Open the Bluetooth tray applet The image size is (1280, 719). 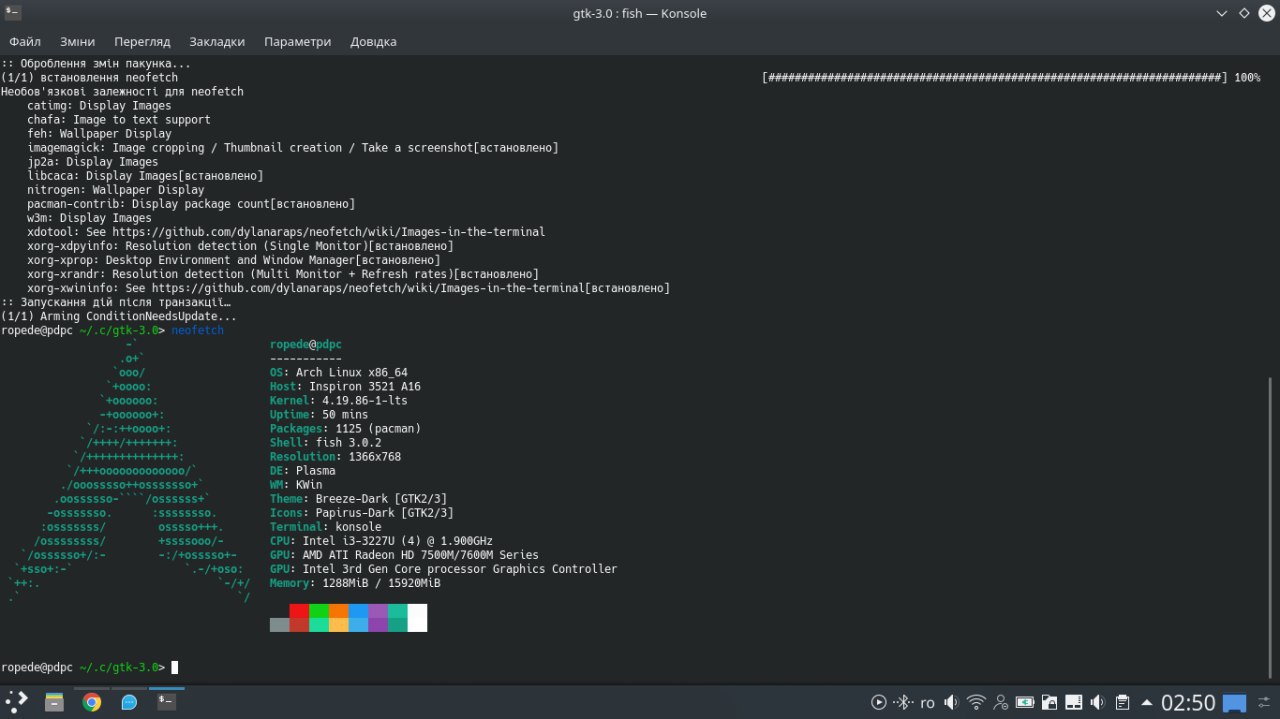pyautogui.click(x=903, y=703)
